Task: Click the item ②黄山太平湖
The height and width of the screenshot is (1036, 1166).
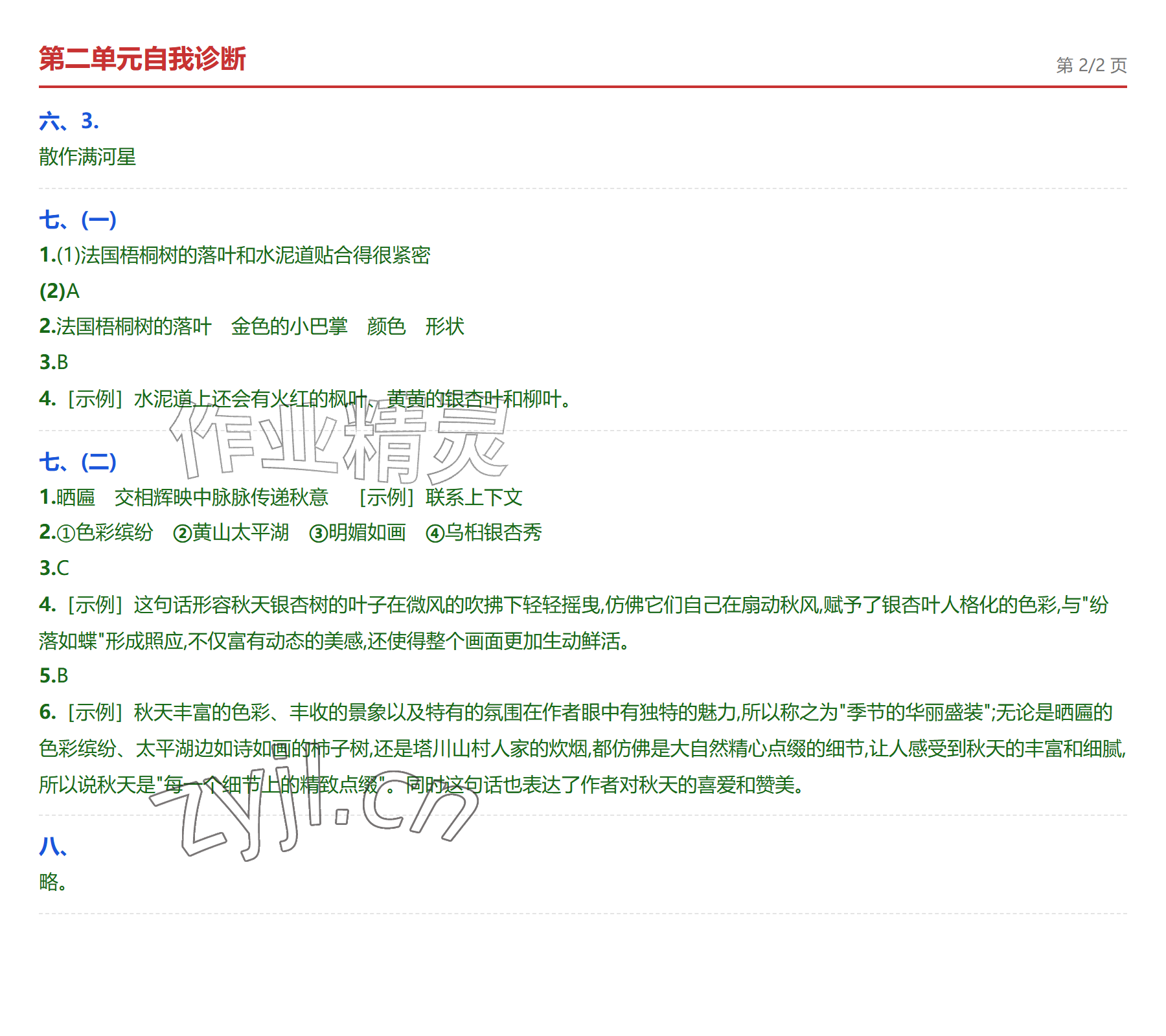Action: pos(231,532)
